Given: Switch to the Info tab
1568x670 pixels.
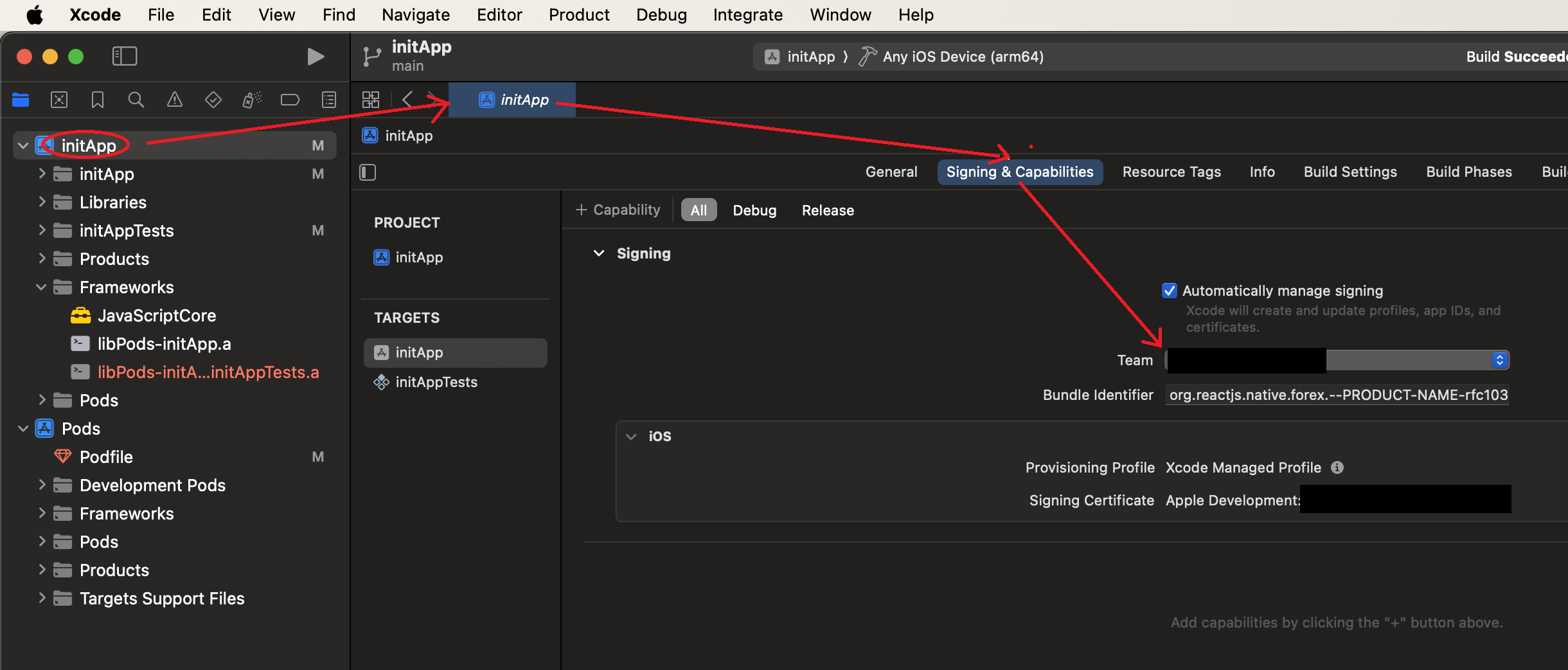Looking at the screenshot, I should point(1262,172).
